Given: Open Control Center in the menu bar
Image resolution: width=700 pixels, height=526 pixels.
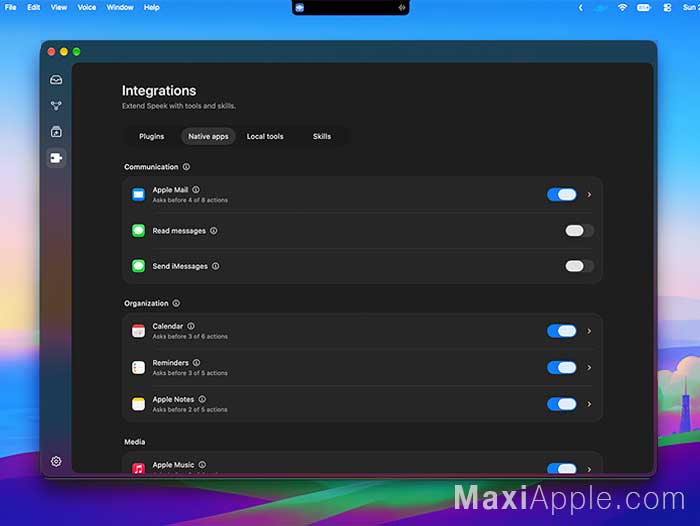Looking at the screenshot, I should 667,8.
